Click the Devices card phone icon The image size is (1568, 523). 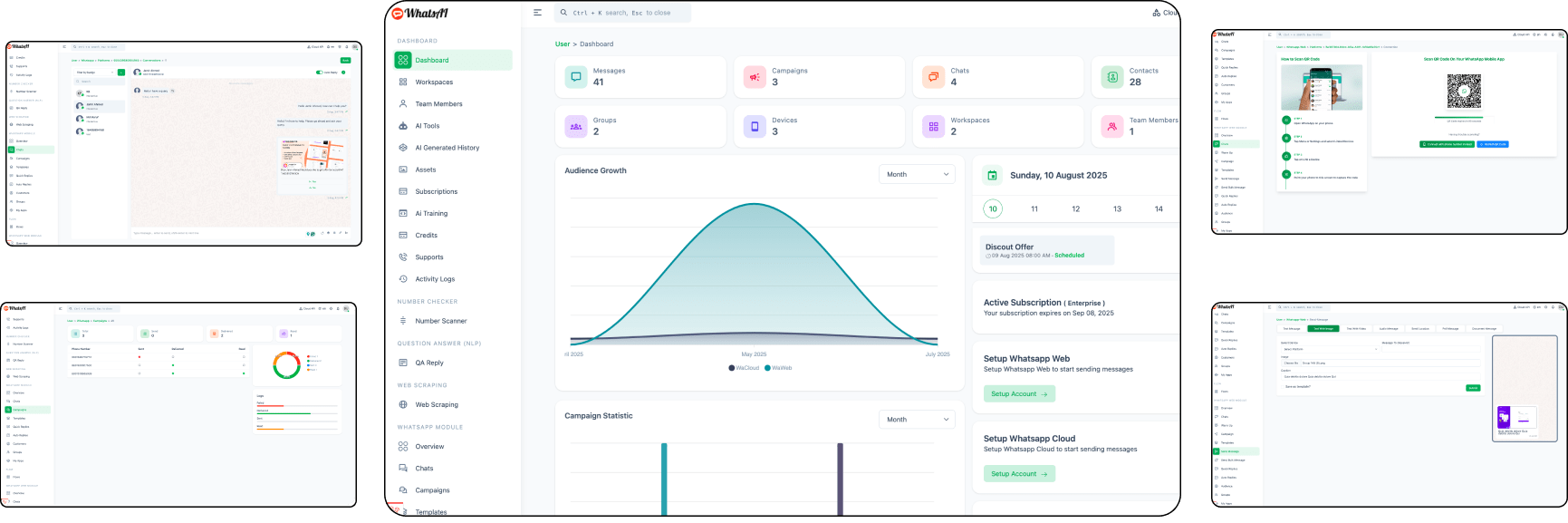point(755,127)
